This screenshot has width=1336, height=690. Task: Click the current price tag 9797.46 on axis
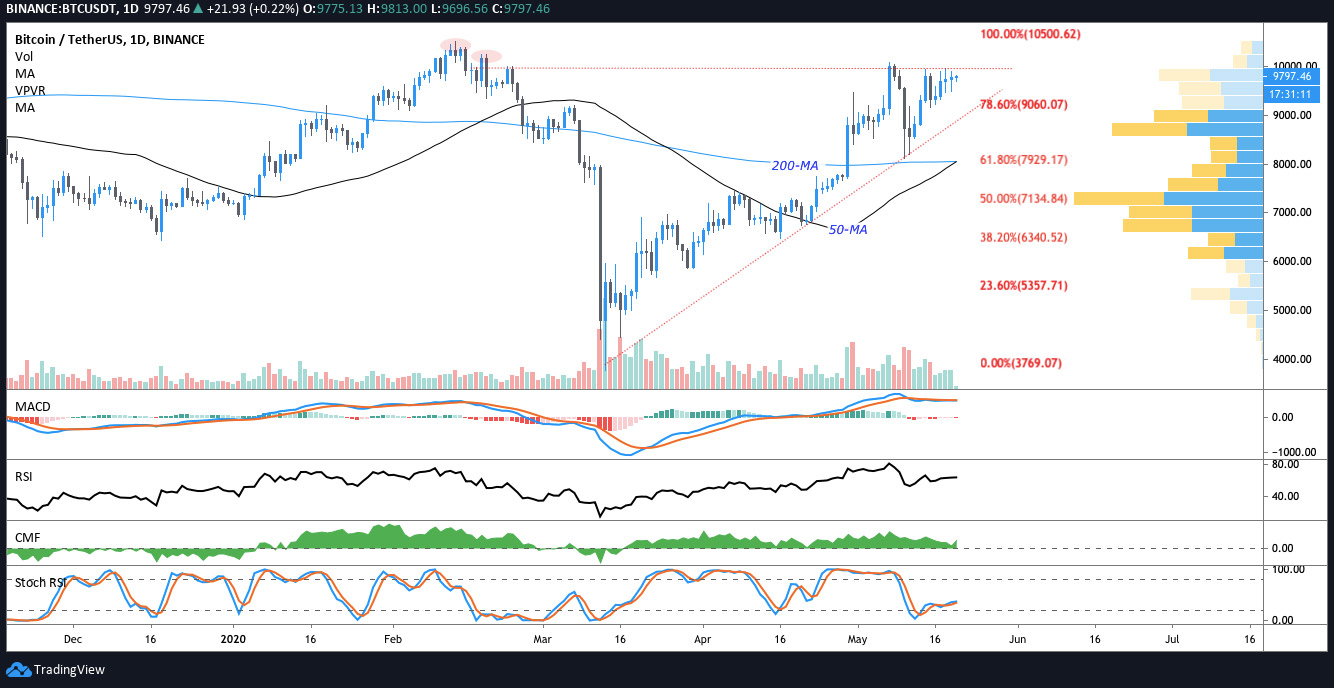pyautogui.click(x=1291, y=76)
